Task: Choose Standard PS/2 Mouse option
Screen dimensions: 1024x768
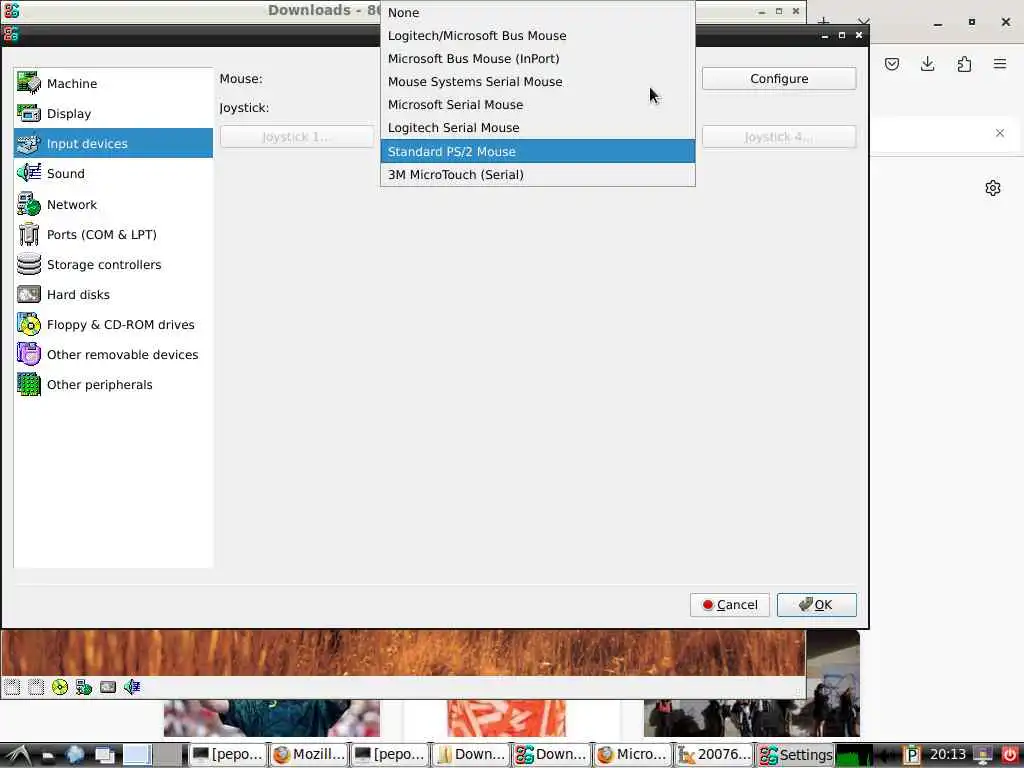Action: coord(537,152)
